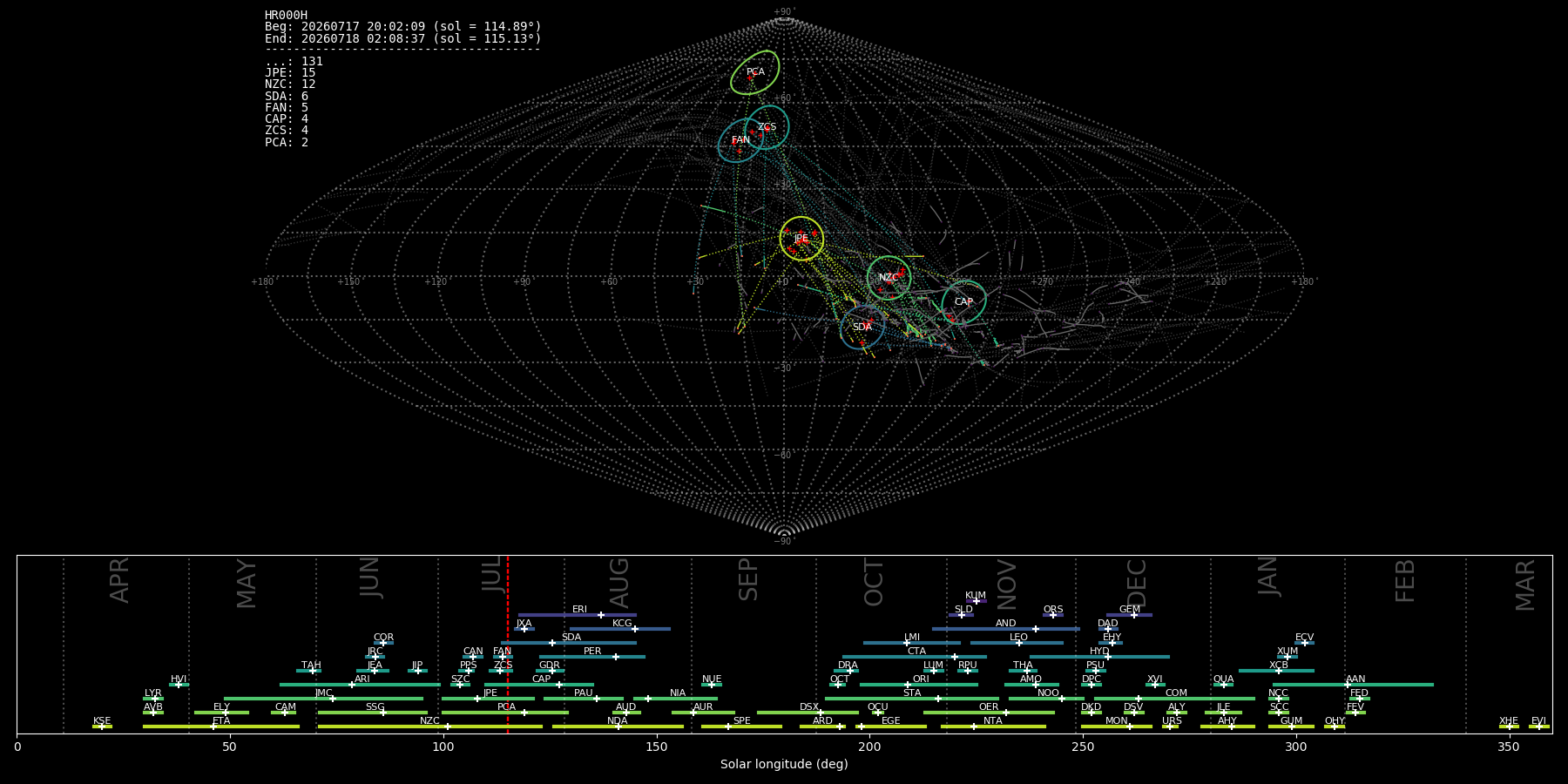The image size is (1568, 784).
Task: Click the CAP radiant circle
Action: point(963,302)
